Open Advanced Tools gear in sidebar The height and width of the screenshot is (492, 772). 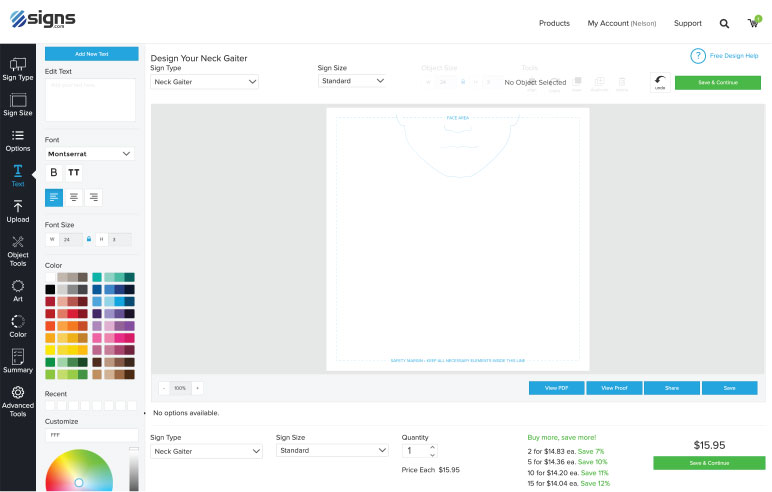18,400
